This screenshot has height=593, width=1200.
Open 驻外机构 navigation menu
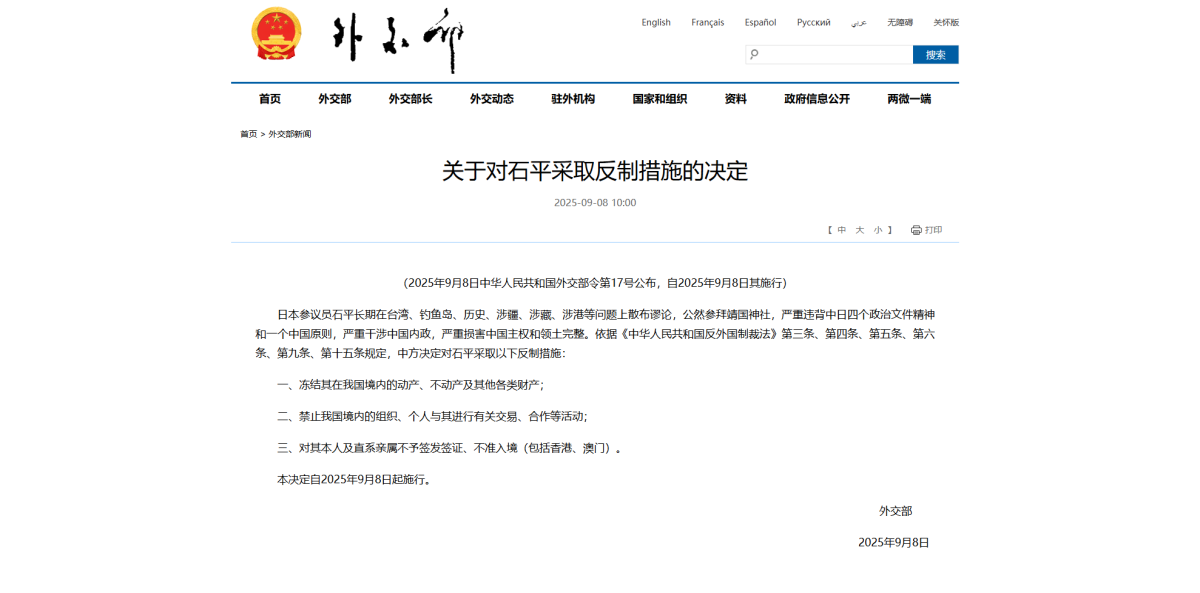(x=573, y=99)
